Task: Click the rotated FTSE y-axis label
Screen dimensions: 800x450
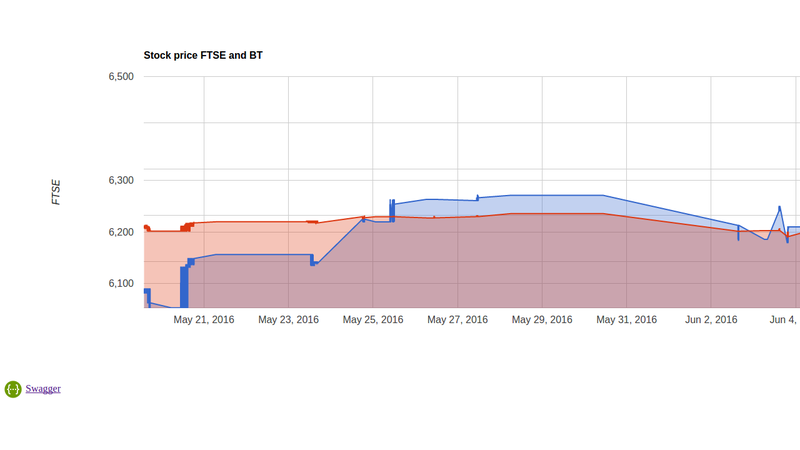Action: (x=56, y=192)
